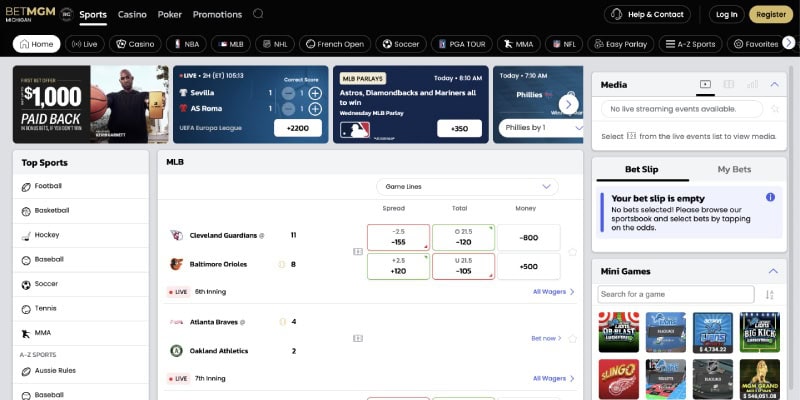This screenshot has height=400, width=800.
Task: Select the scoreboard icon in Media
Action: (x=729, y=85)
